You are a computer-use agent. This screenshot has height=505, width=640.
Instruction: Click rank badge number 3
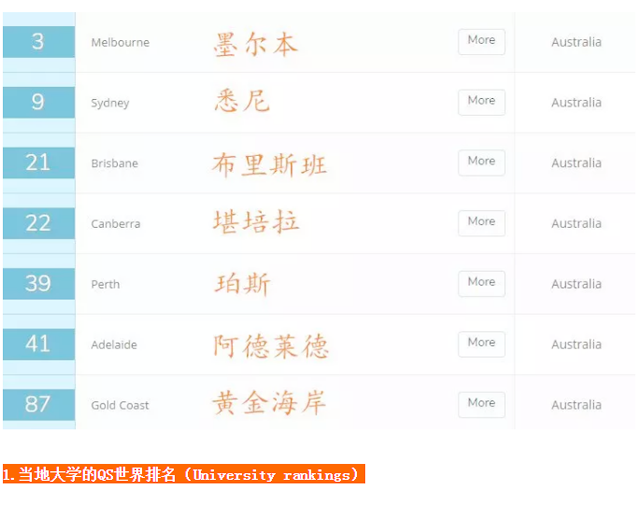click(38, 42)
